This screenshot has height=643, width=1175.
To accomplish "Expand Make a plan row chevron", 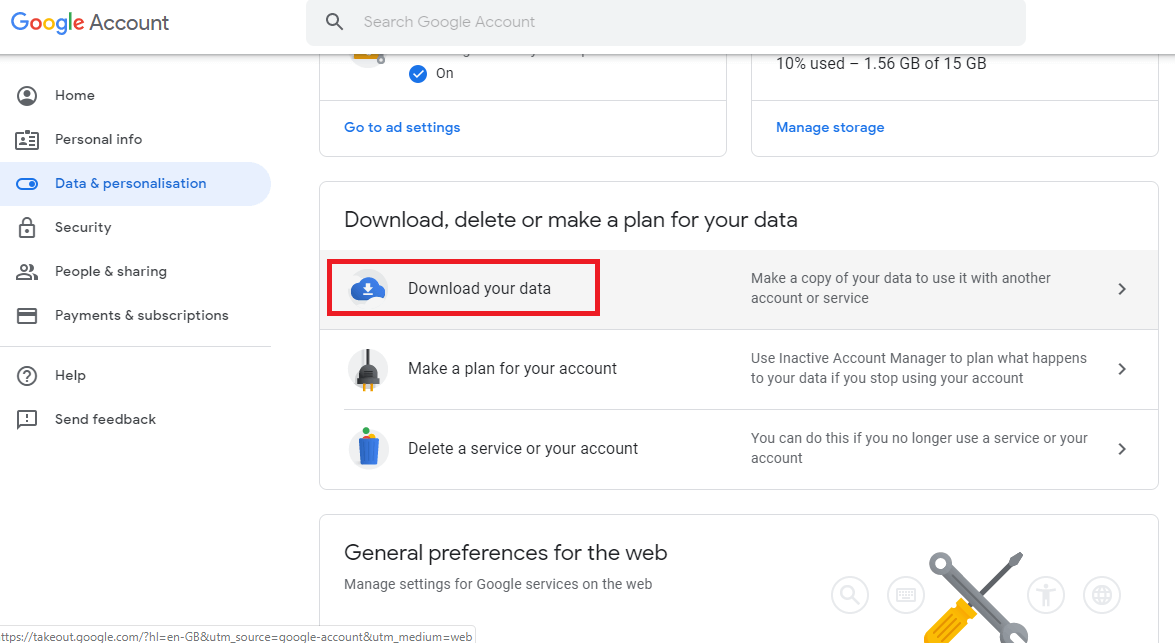I will tap(1122, 369).
